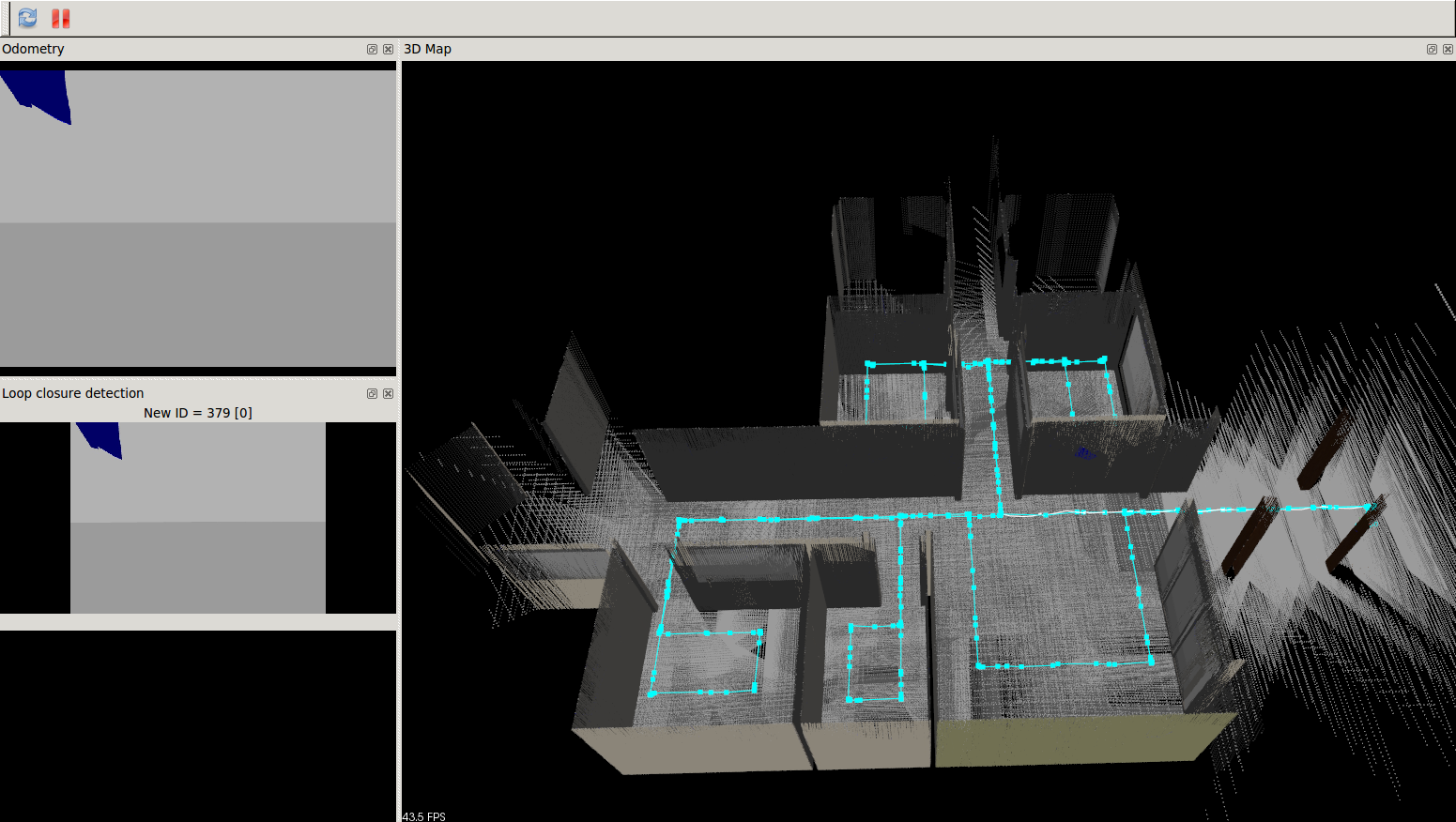Screen dimensions: 1456x822
Task: Click the close icon on the Odometry panel
Action: click(388, 49)
